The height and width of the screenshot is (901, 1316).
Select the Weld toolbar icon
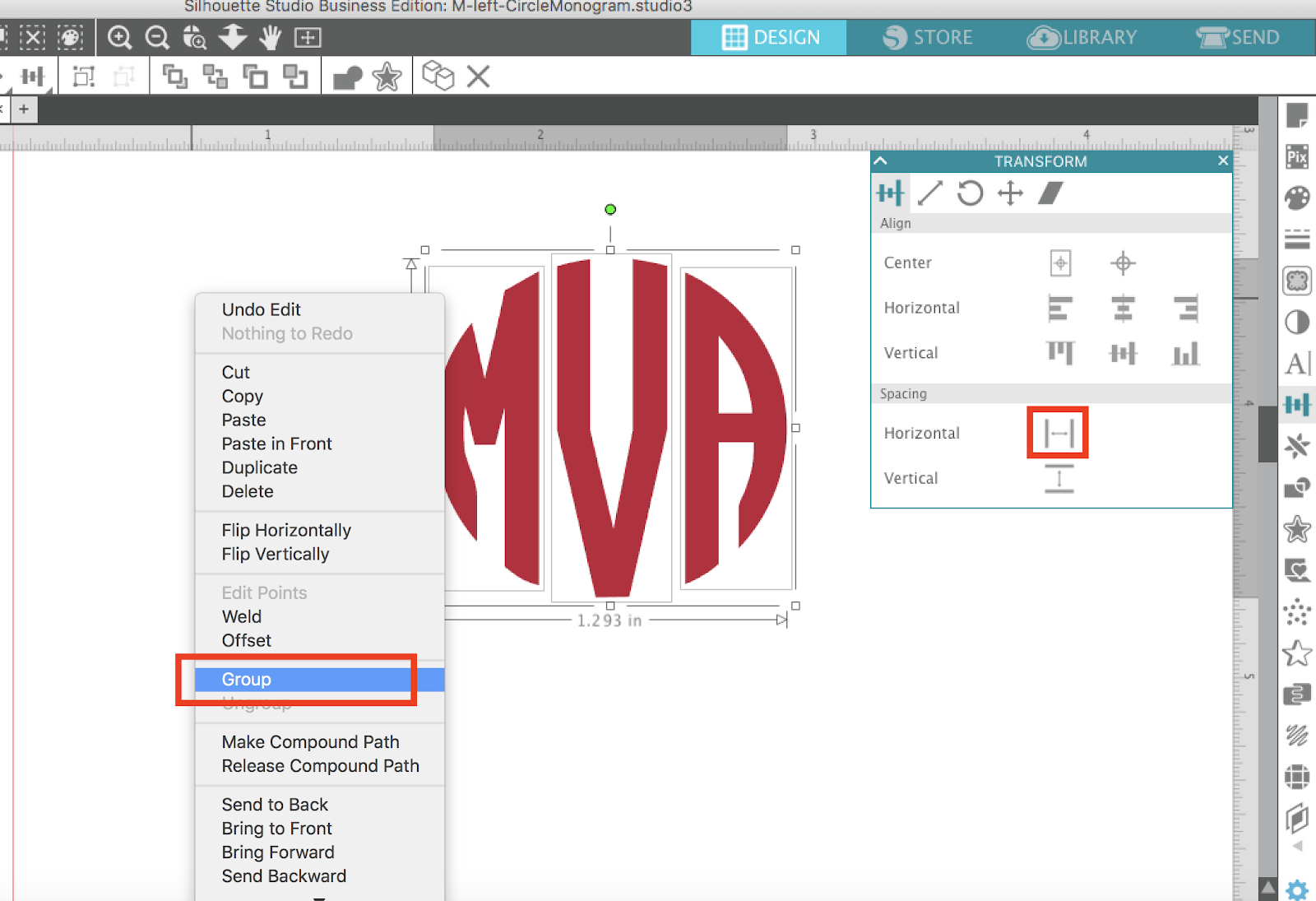click(349, 76)
